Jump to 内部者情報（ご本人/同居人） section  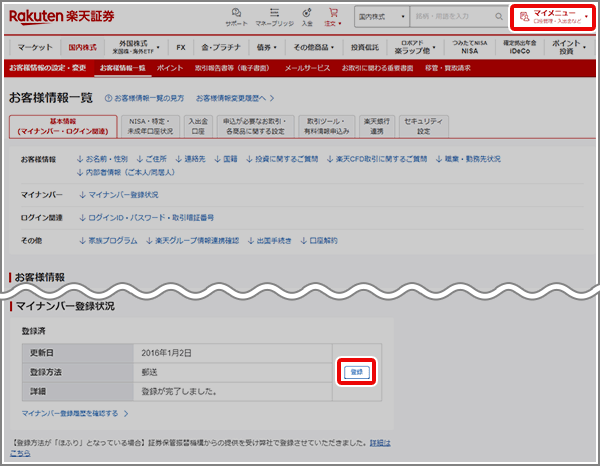point(126,172)
